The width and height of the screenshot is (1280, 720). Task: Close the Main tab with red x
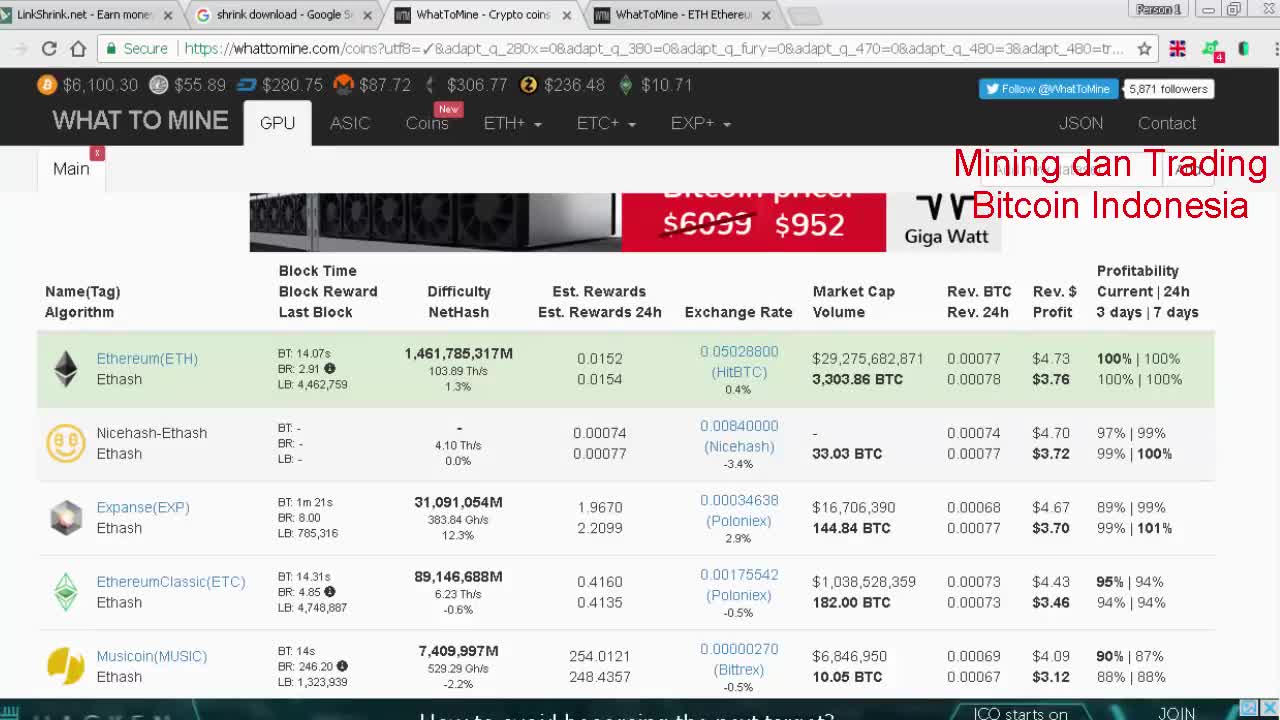click(97, 153)
